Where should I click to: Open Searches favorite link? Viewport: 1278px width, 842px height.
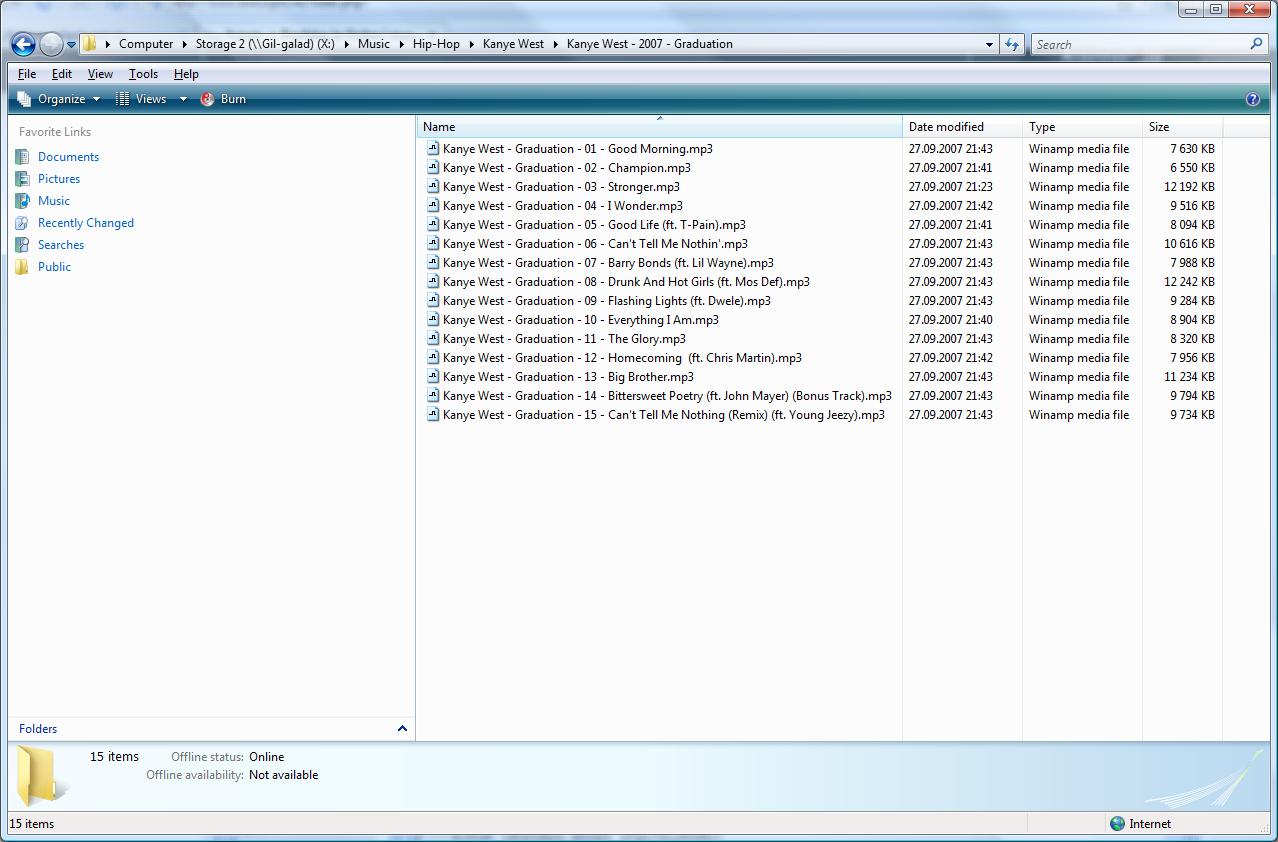(x=61, y=245)
